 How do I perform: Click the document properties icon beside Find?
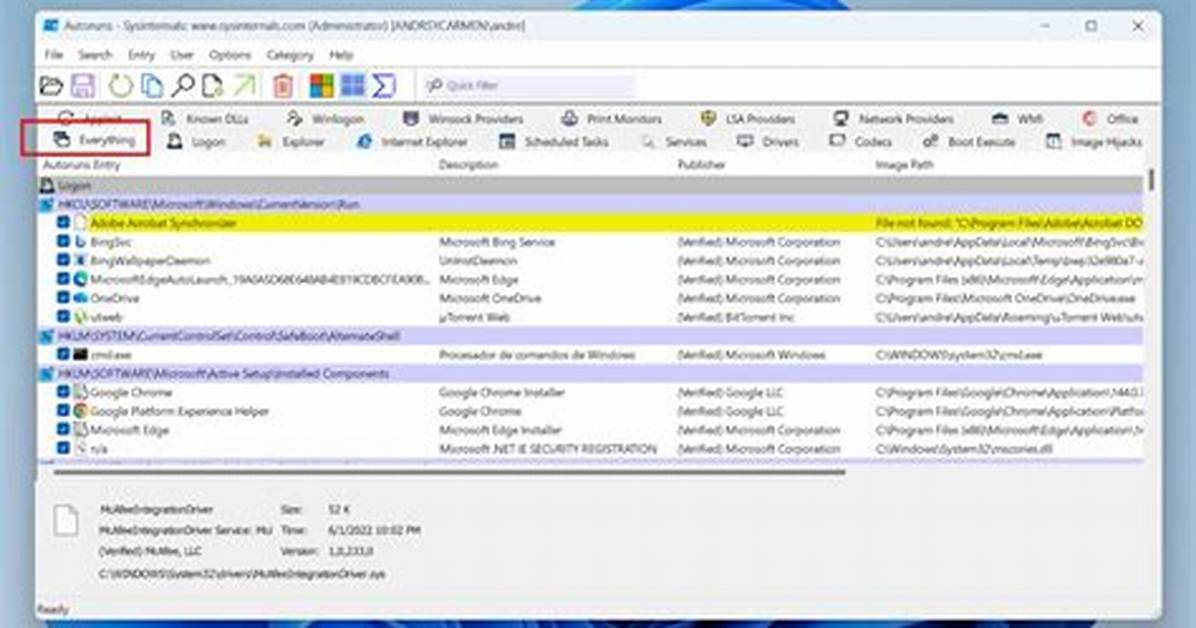[213, 85]
